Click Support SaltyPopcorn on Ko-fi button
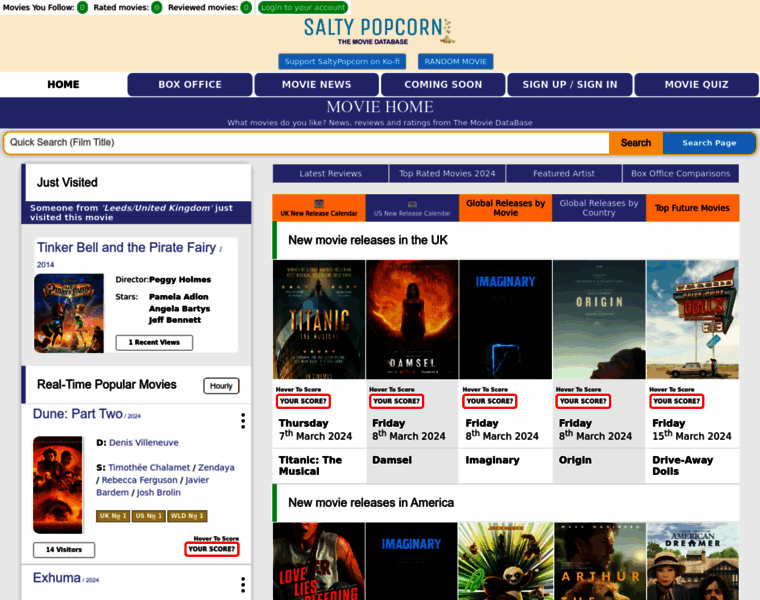760x600 pixels. tap(342, 62)
